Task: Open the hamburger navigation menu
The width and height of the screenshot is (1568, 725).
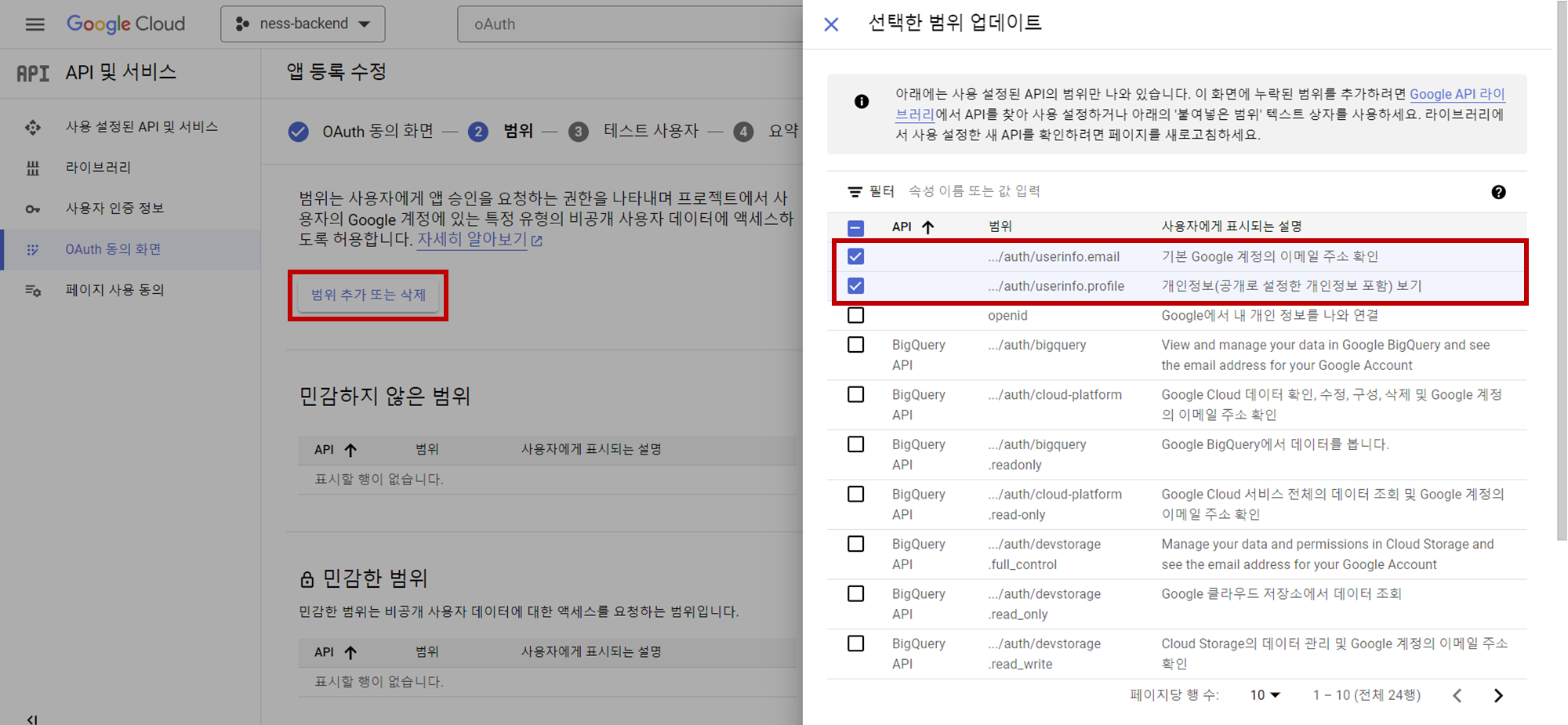Action: [x=34, y=24]
